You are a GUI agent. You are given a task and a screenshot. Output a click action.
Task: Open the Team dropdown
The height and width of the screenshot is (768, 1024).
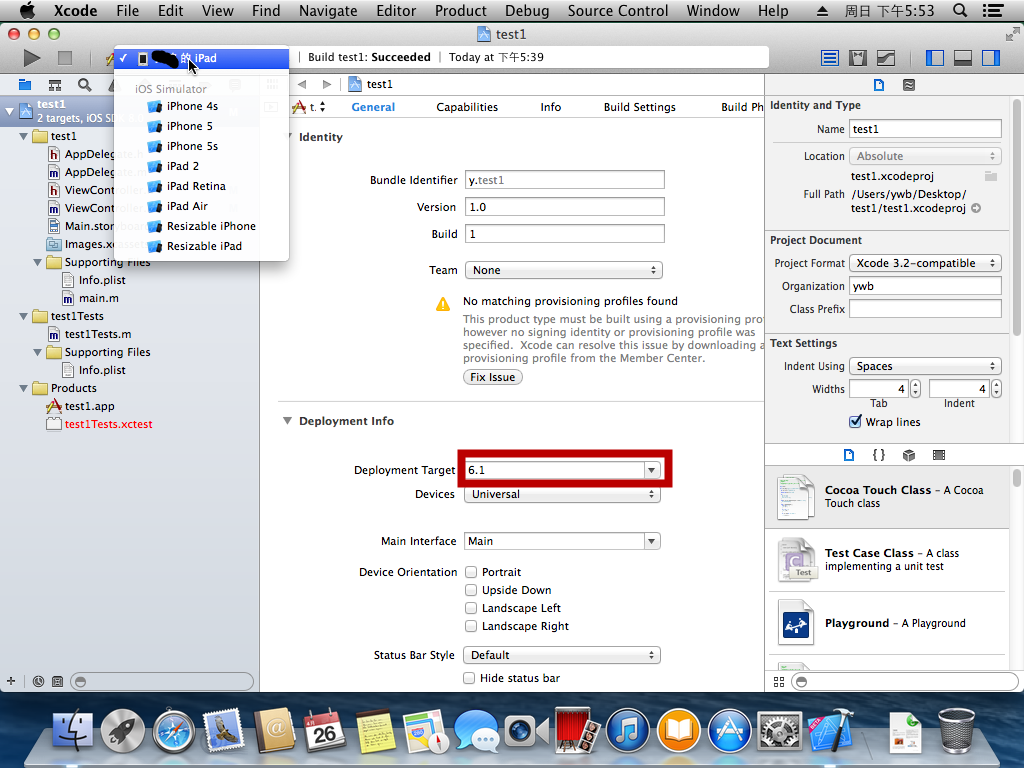click(x=564, y=270)
